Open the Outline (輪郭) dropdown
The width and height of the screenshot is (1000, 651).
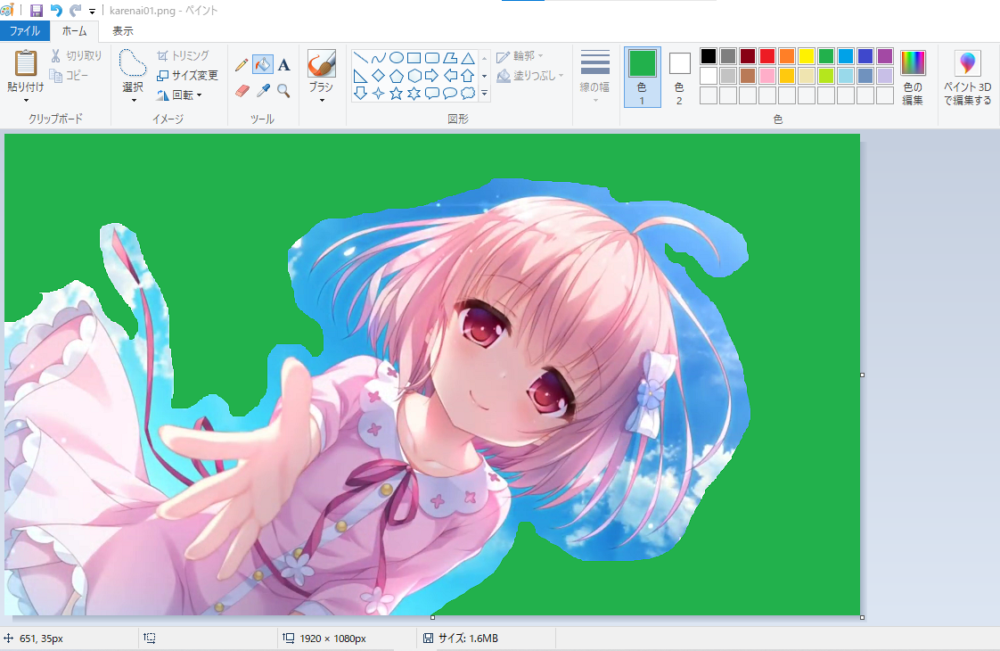point(519,56)
